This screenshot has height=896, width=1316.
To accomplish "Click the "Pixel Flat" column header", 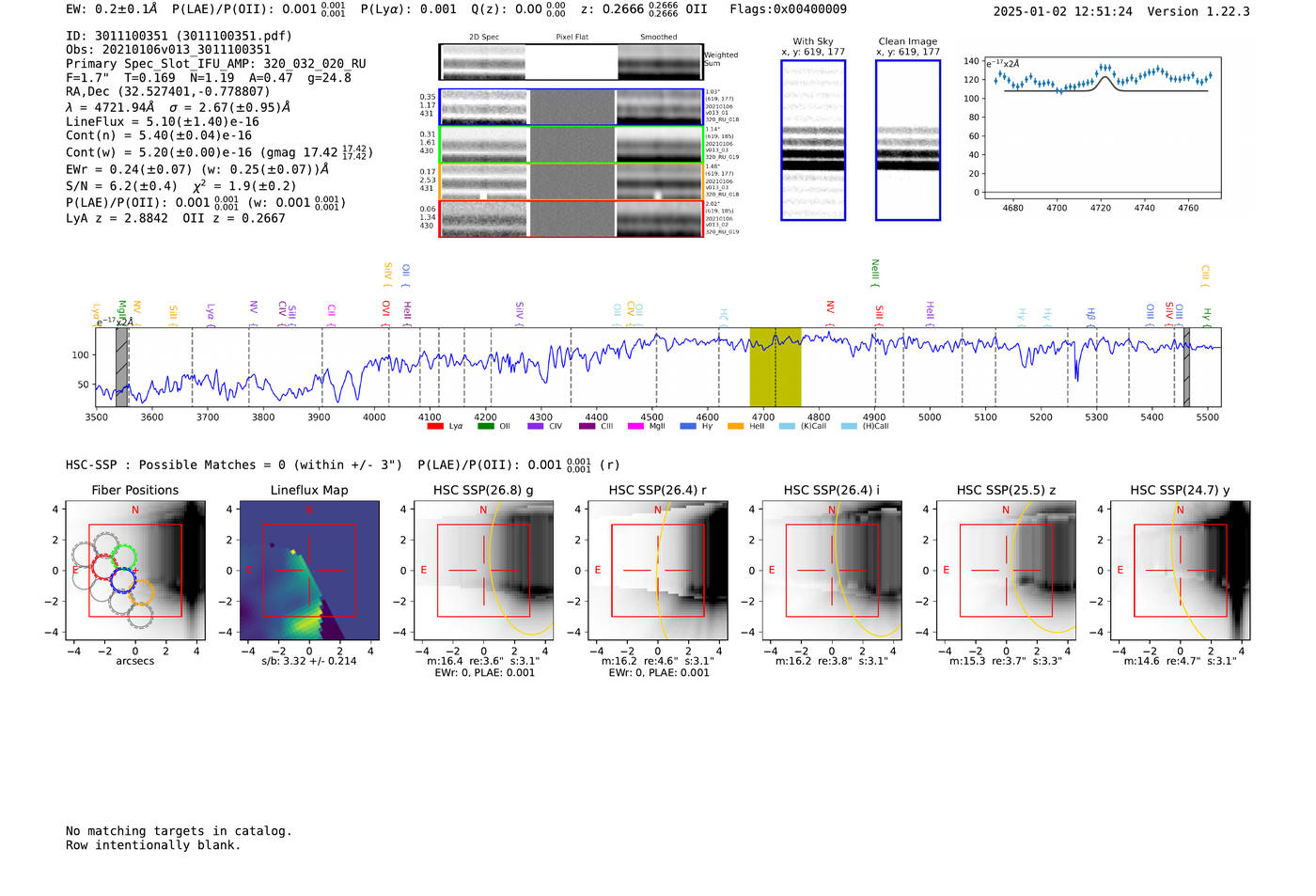I will pos(572,37).
